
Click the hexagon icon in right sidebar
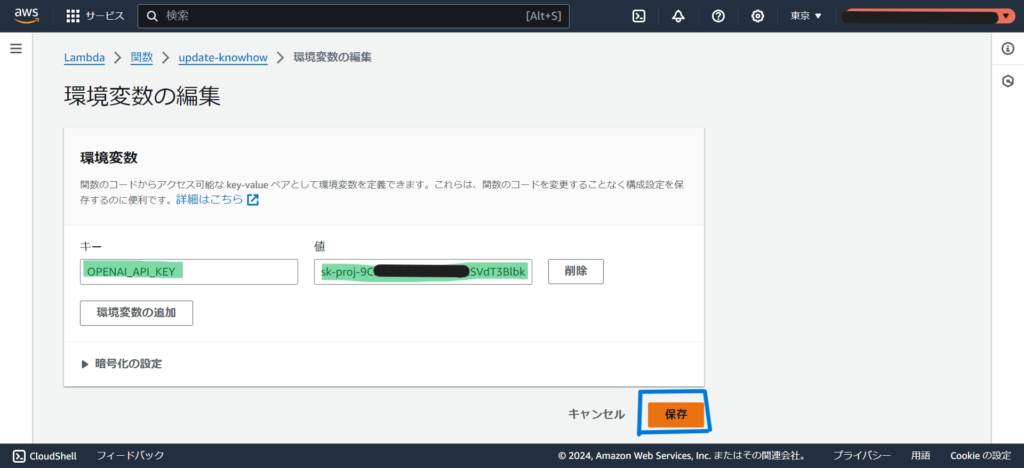1008,81
